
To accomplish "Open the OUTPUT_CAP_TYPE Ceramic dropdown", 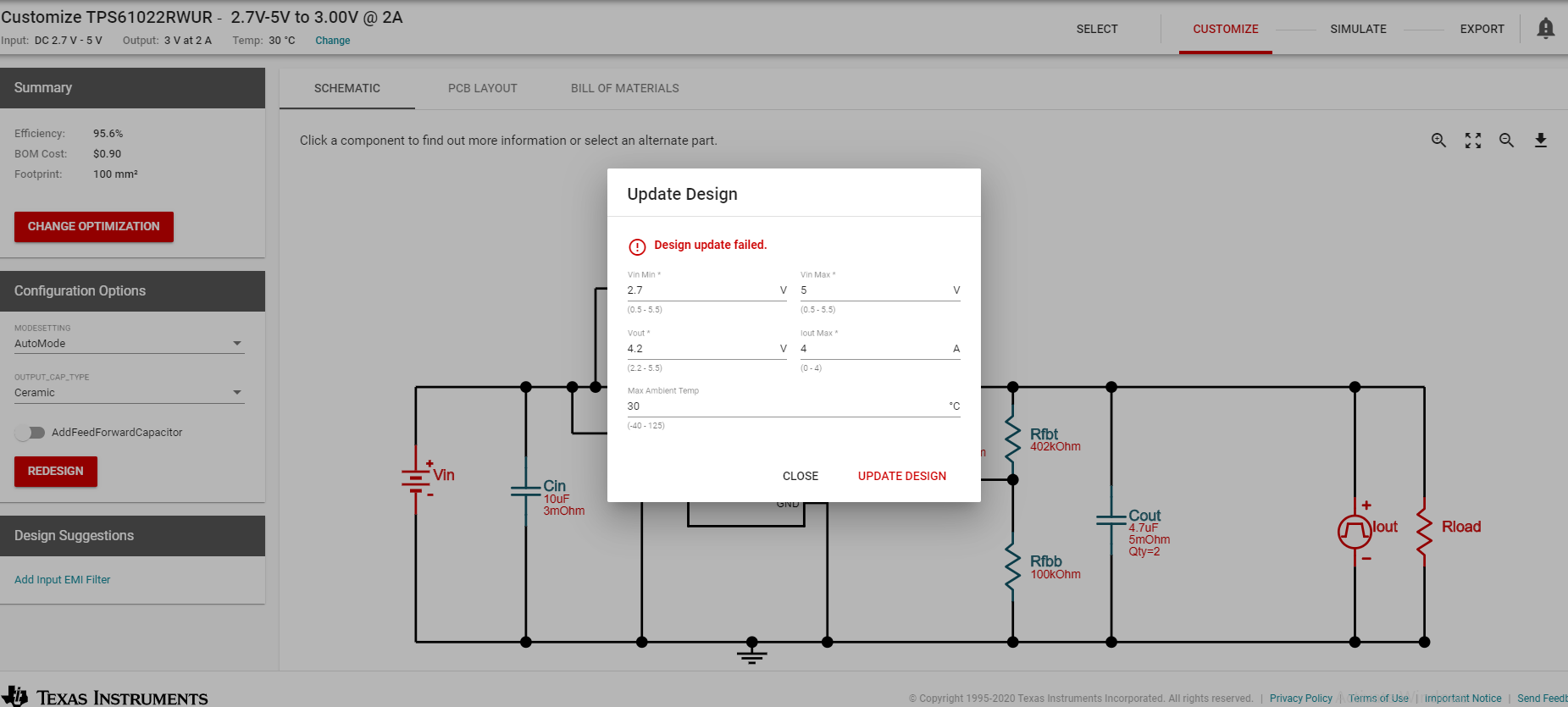I will 130,393.
